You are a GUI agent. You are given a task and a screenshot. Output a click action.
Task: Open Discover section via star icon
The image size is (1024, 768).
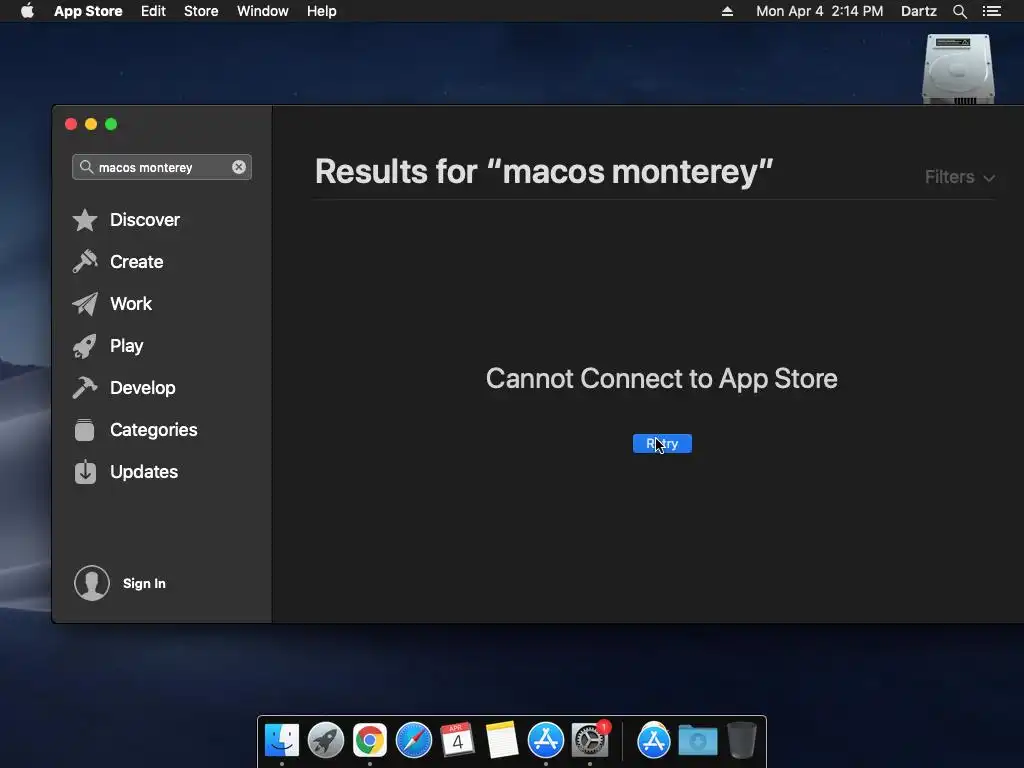(85, 220)
